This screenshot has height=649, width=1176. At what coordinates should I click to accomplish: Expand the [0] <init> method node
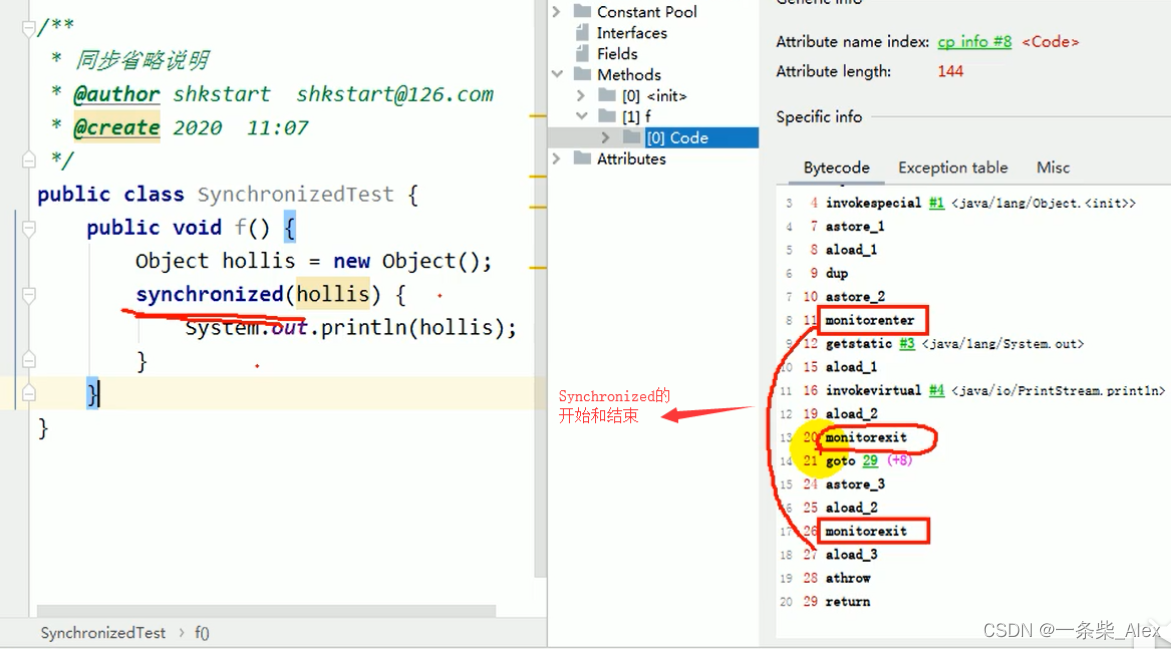(580, 95)
